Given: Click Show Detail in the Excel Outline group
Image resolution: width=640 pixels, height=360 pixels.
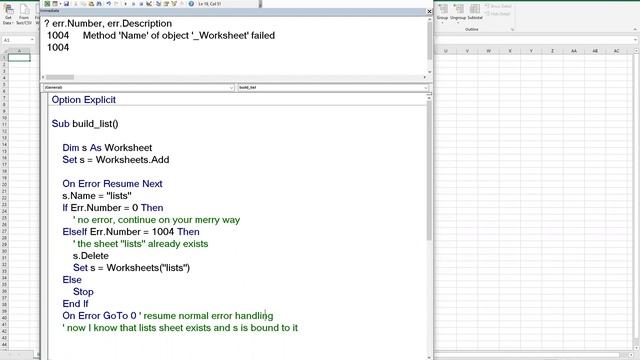Looking at the screenshot, I should coord(498,7).
